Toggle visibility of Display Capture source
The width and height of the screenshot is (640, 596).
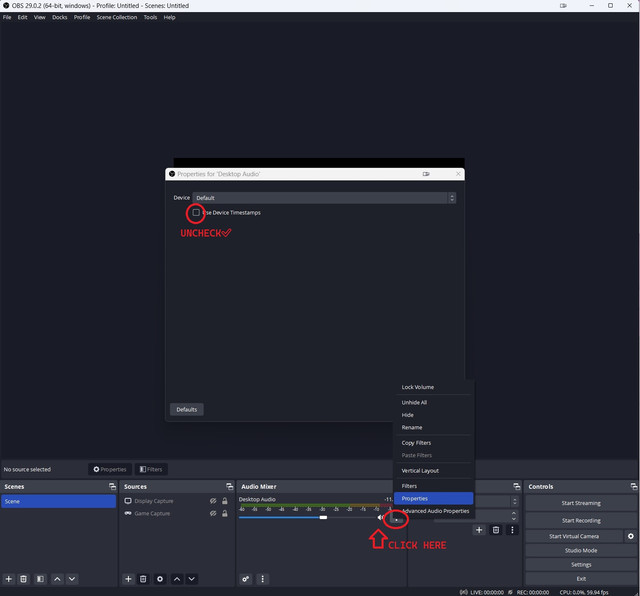click(x=213, y=501)
